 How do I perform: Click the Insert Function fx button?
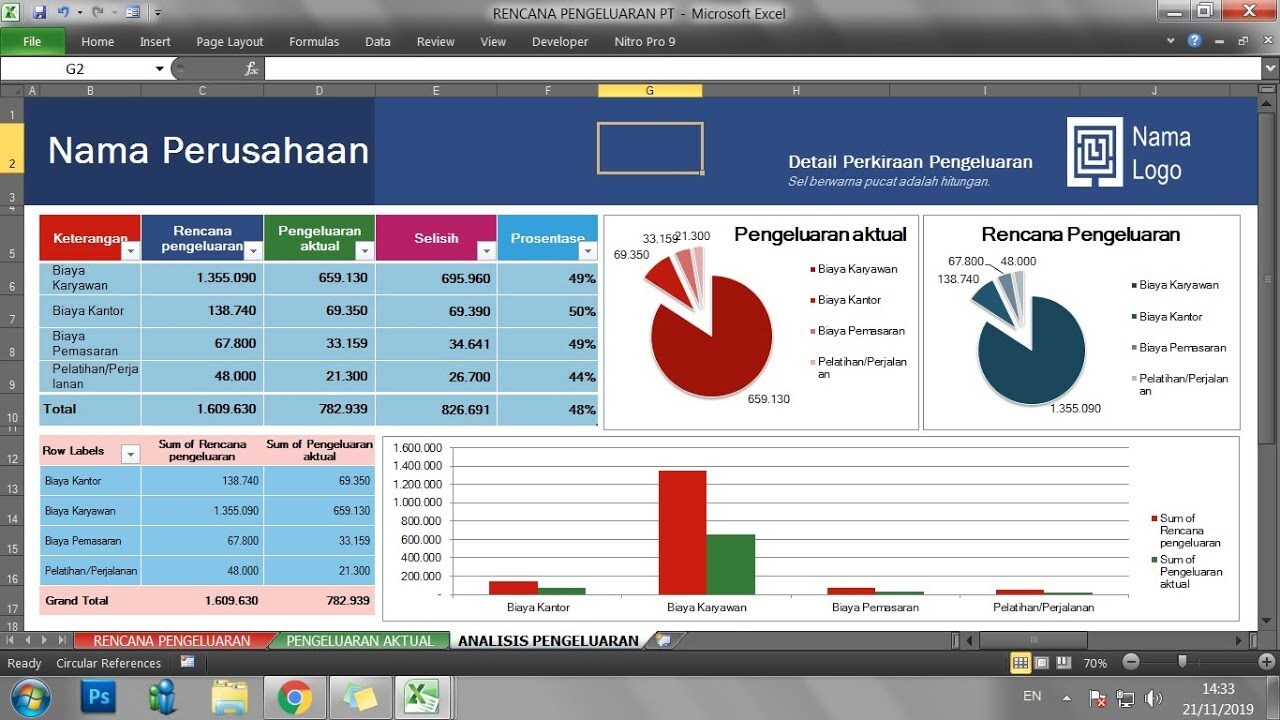(251, 67)
